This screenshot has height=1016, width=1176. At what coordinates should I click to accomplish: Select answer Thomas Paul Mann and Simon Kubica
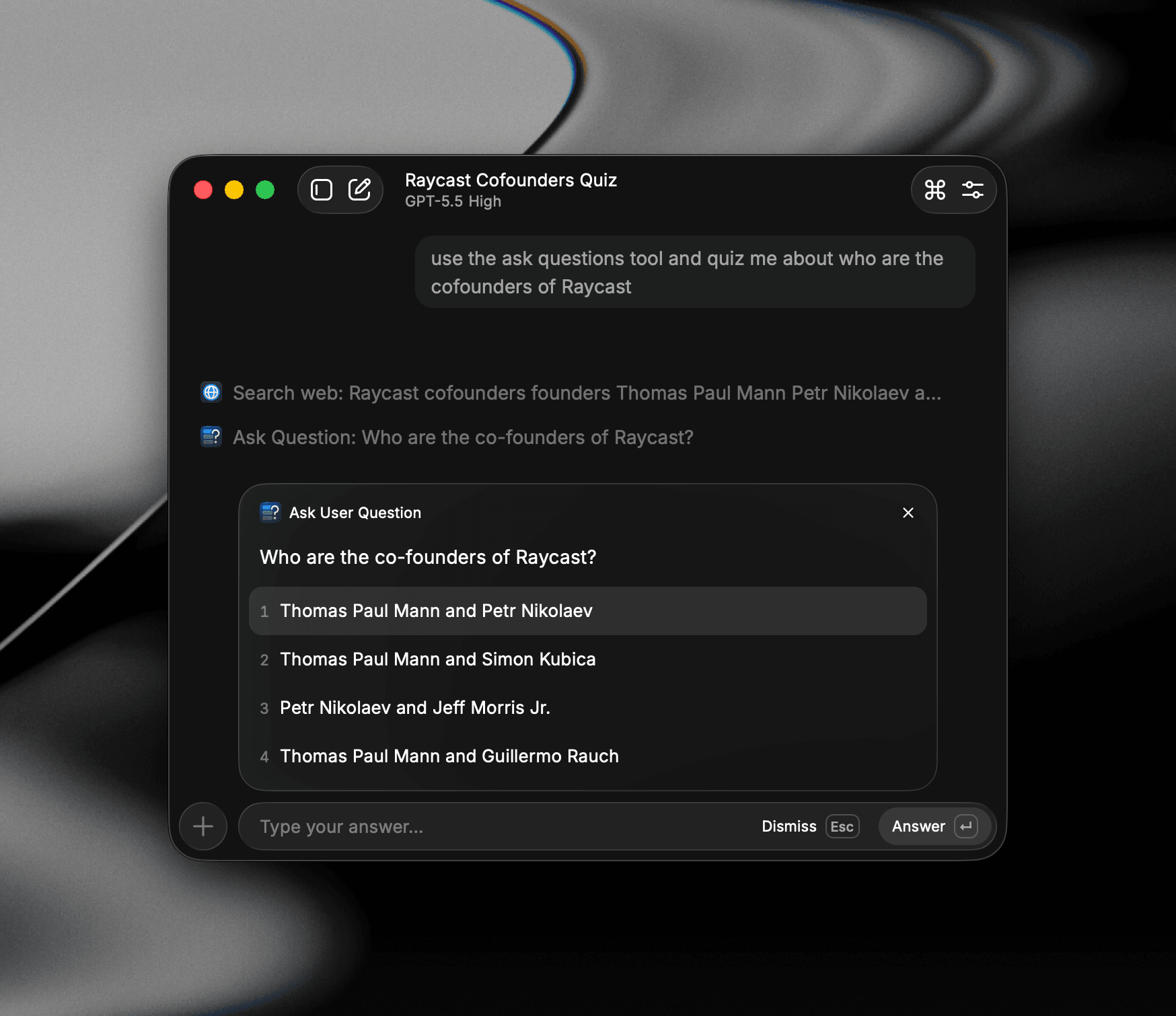pyautogui.click(x=588, y=659)
